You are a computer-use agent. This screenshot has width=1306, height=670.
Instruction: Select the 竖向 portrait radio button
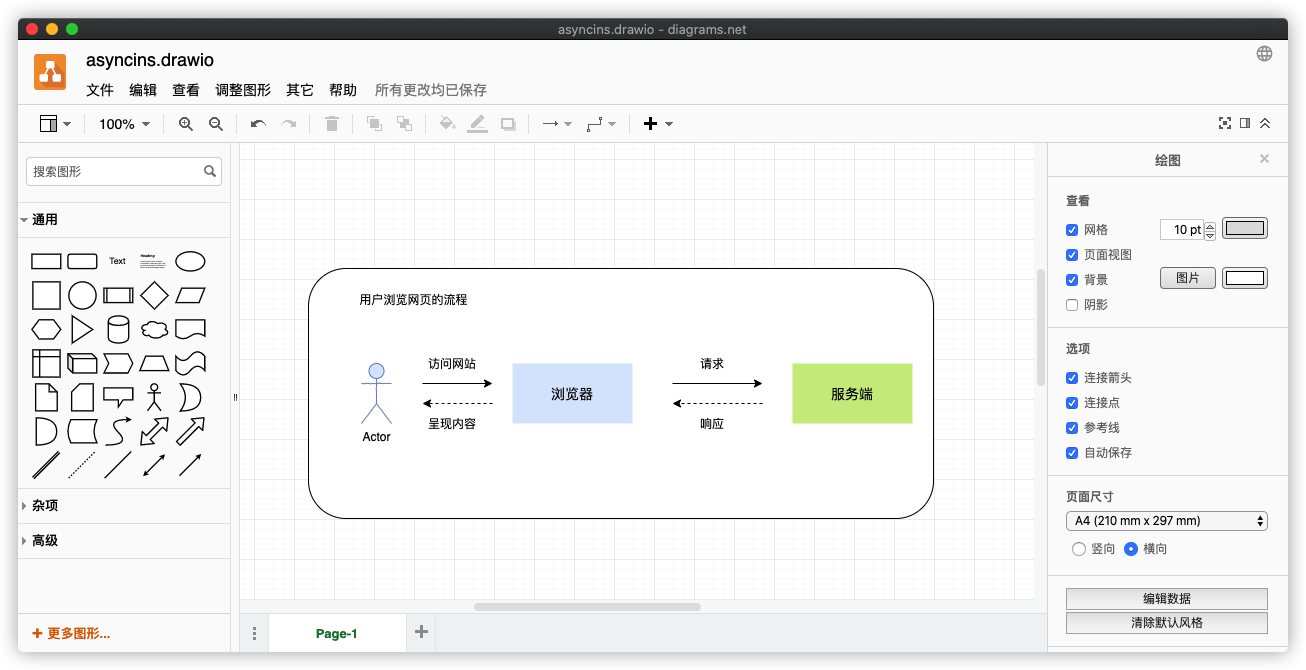[1078, 549]
